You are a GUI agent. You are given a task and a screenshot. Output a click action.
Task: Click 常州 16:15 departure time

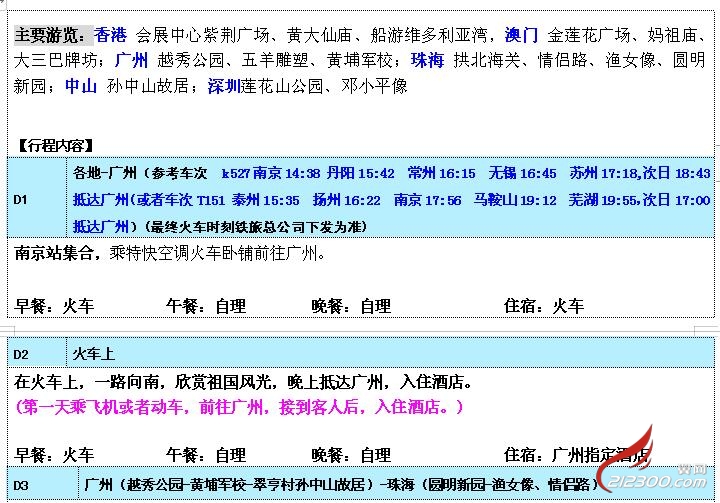click(x=441, y=173)
